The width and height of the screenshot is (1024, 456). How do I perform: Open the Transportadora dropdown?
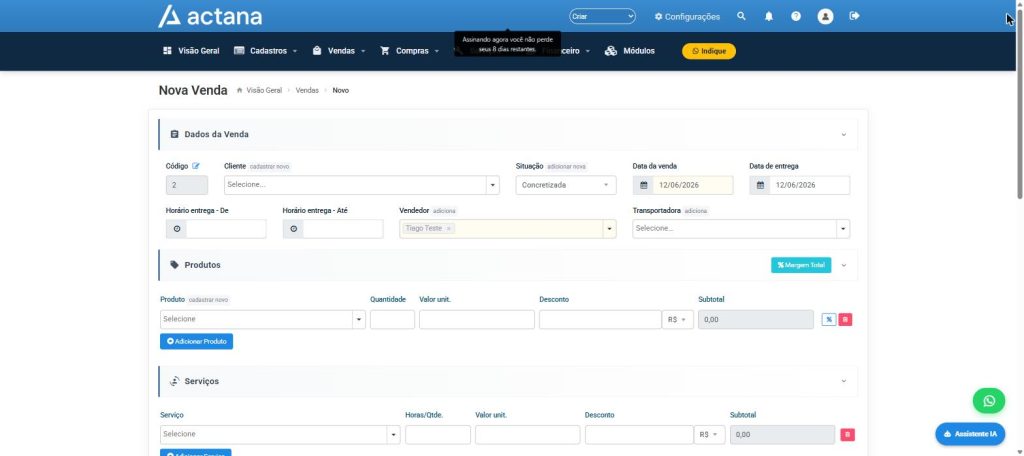coord(741,229)
